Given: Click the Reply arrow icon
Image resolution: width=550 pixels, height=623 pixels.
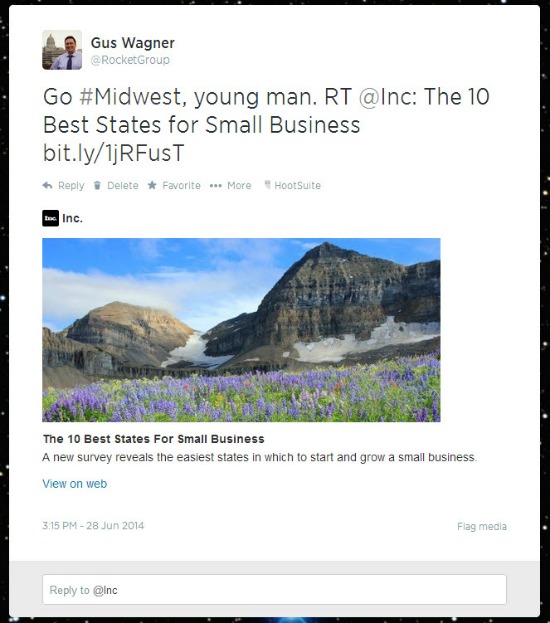Looking at the screenshot, I should [x=47, y=185].
